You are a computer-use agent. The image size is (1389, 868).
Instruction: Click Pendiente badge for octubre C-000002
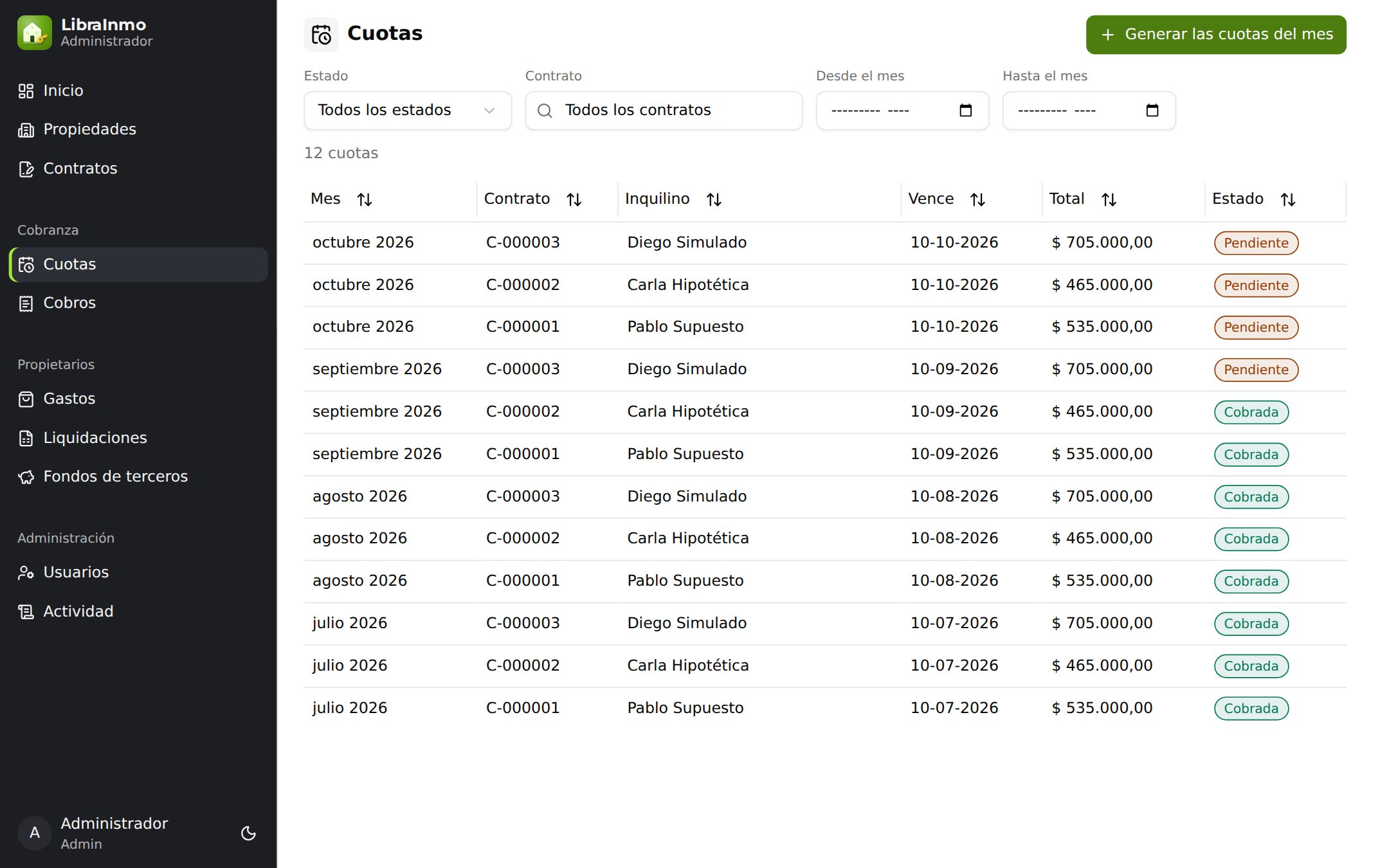(1256, 285)
